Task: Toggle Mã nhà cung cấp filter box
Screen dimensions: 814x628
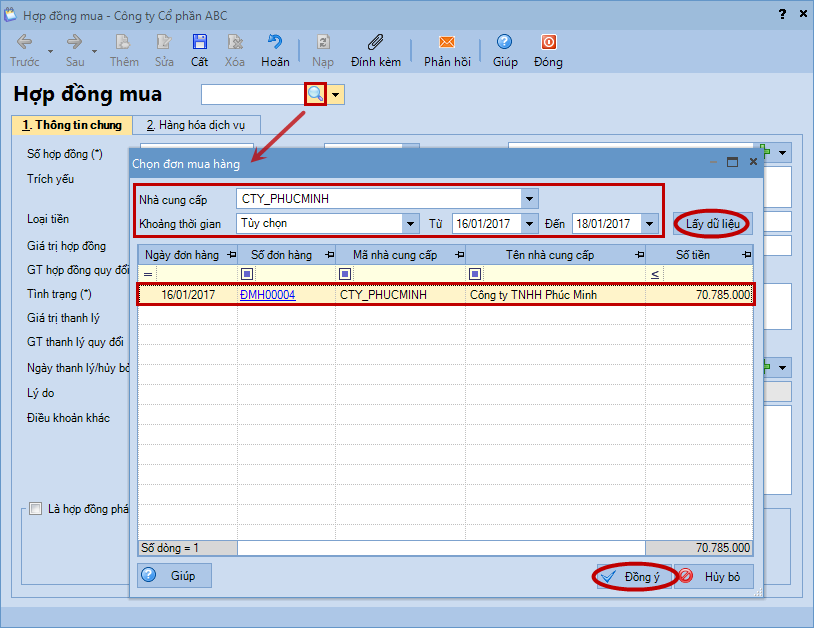Action: 345,274
